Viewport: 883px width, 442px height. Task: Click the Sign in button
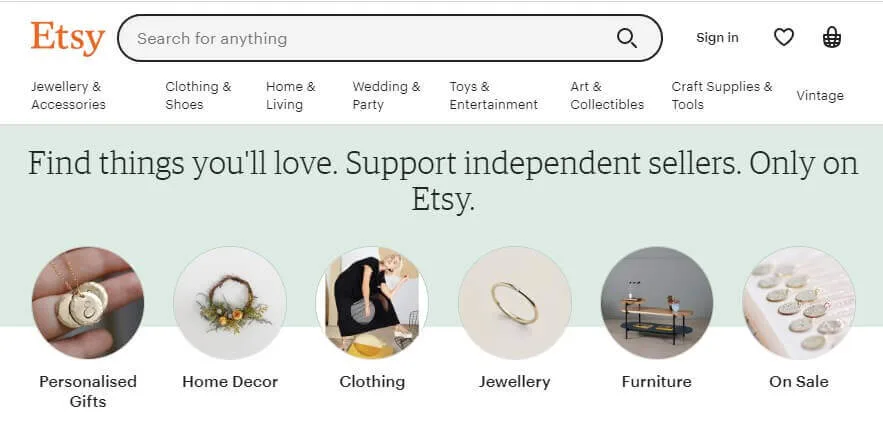coord(717,38)
